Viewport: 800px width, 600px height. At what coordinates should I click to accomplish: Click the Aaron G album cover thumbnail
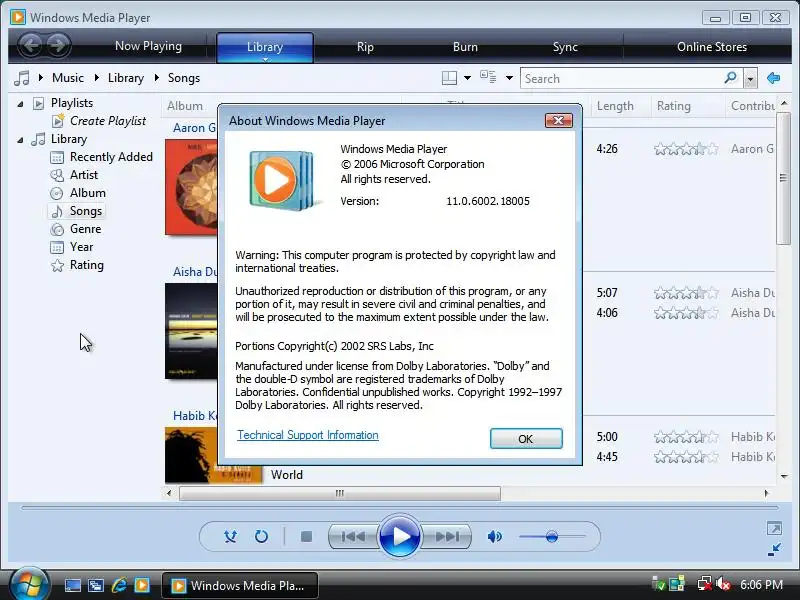click(191, 188)
